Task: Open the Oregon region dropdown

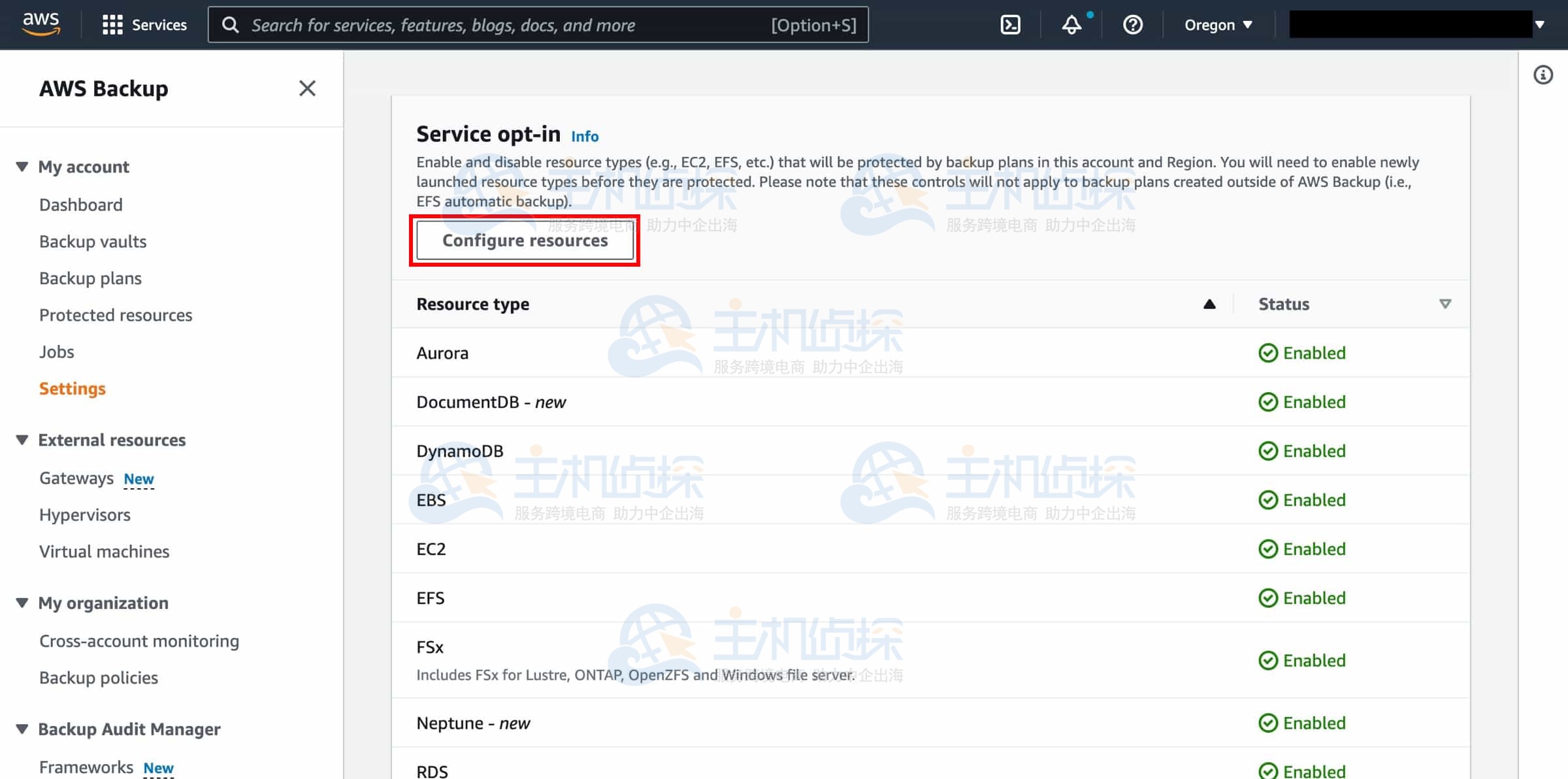Action: 1218,25
